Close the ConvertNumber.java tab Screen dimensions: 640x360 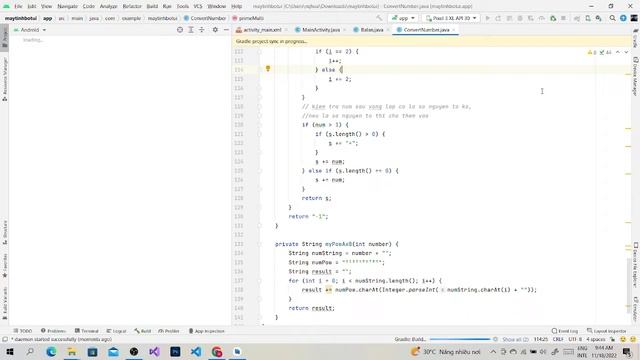[x=453, y=30]
